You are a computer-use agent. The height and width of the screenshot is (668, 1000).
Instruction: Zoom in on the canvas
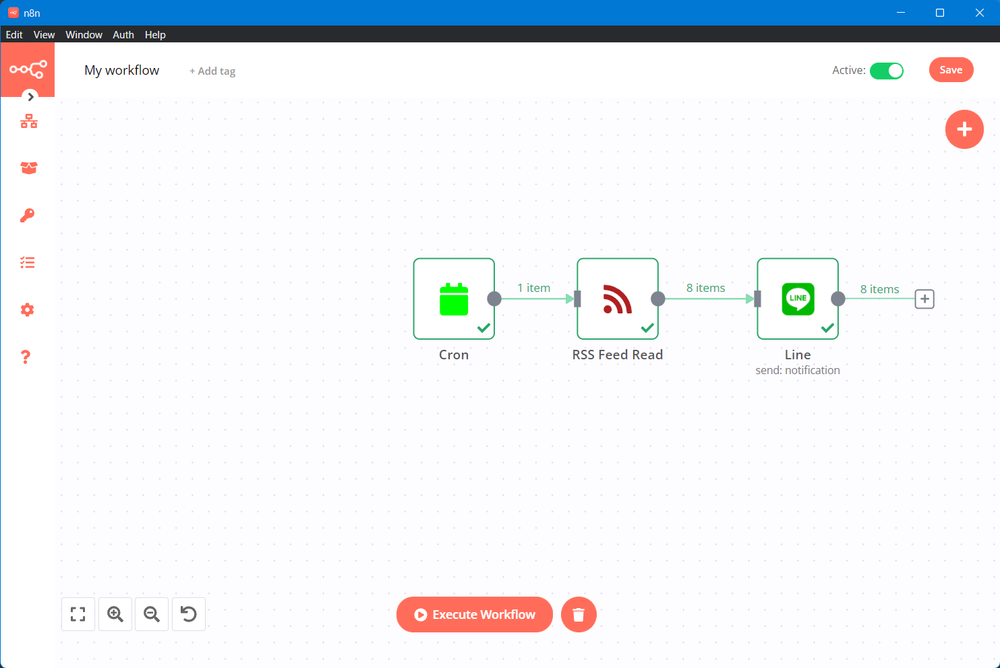115,614
